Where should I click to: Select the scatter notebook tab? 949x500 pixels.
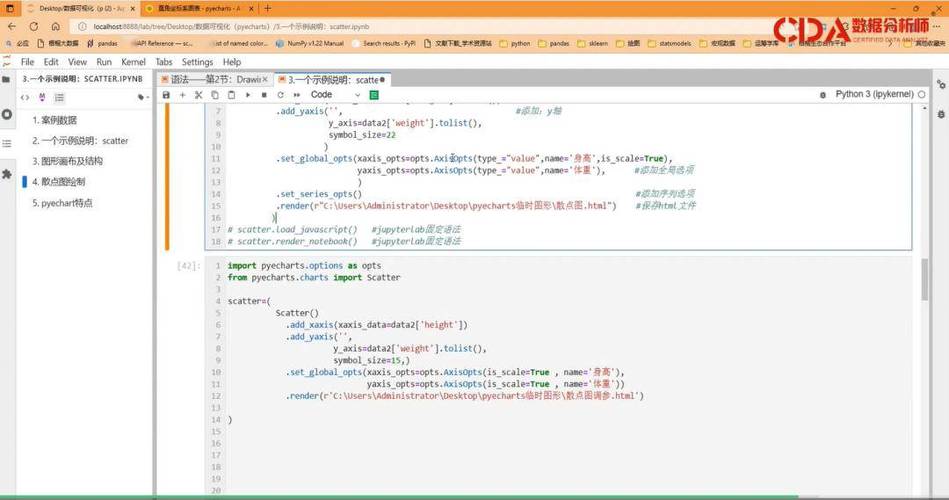[332, 79]
